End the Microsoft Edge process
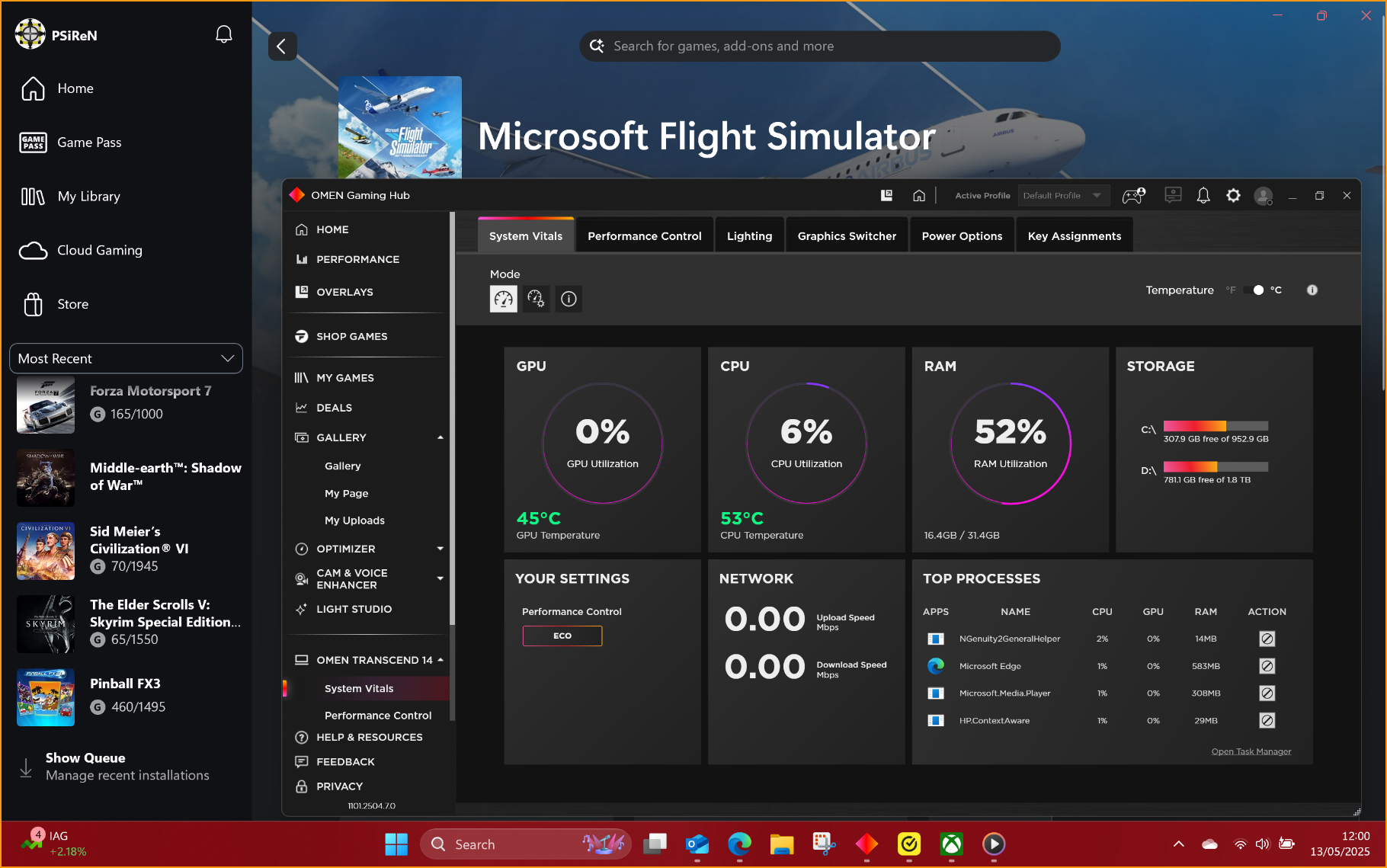This screenshot has width=1387, height=868. click(1267, 666)
